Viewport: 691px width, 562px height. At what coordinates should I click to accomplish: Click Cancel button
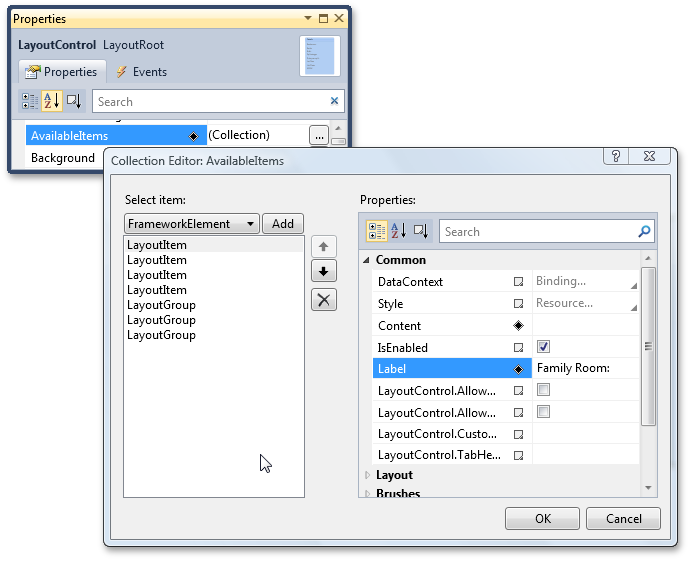click(623, 518)
